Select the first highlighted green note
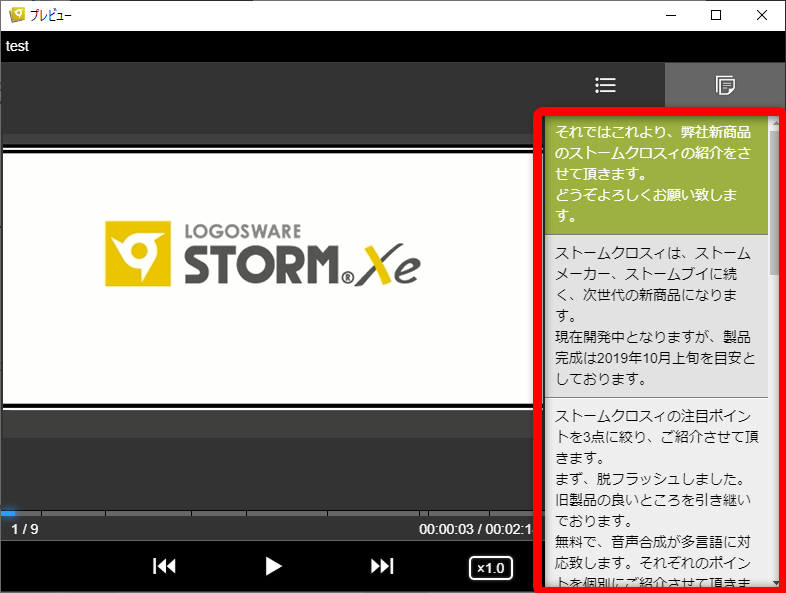786x593 pixels. click(655, 174)
